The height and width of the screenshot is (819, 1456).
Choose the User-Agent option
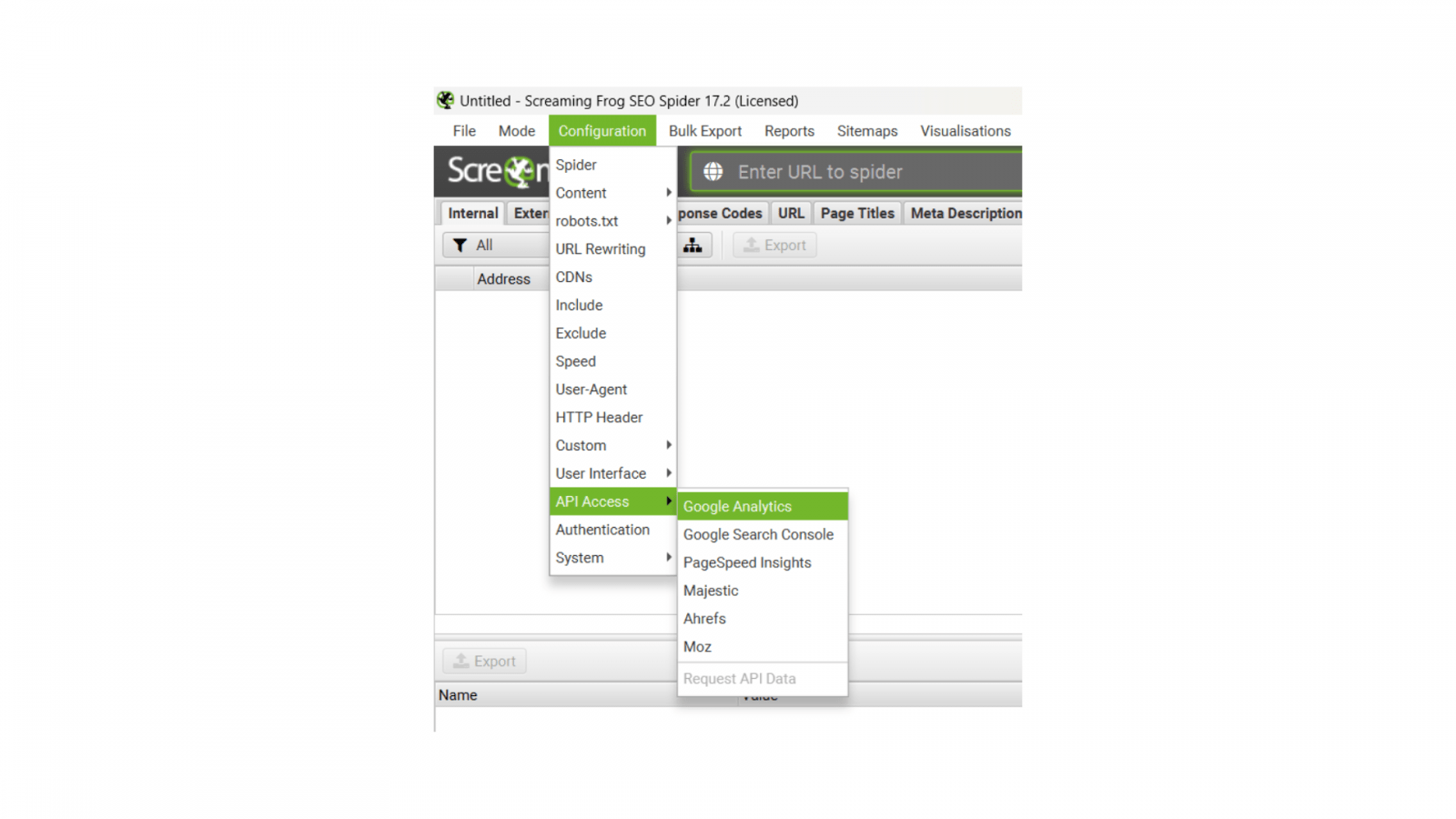coord(612,389)
